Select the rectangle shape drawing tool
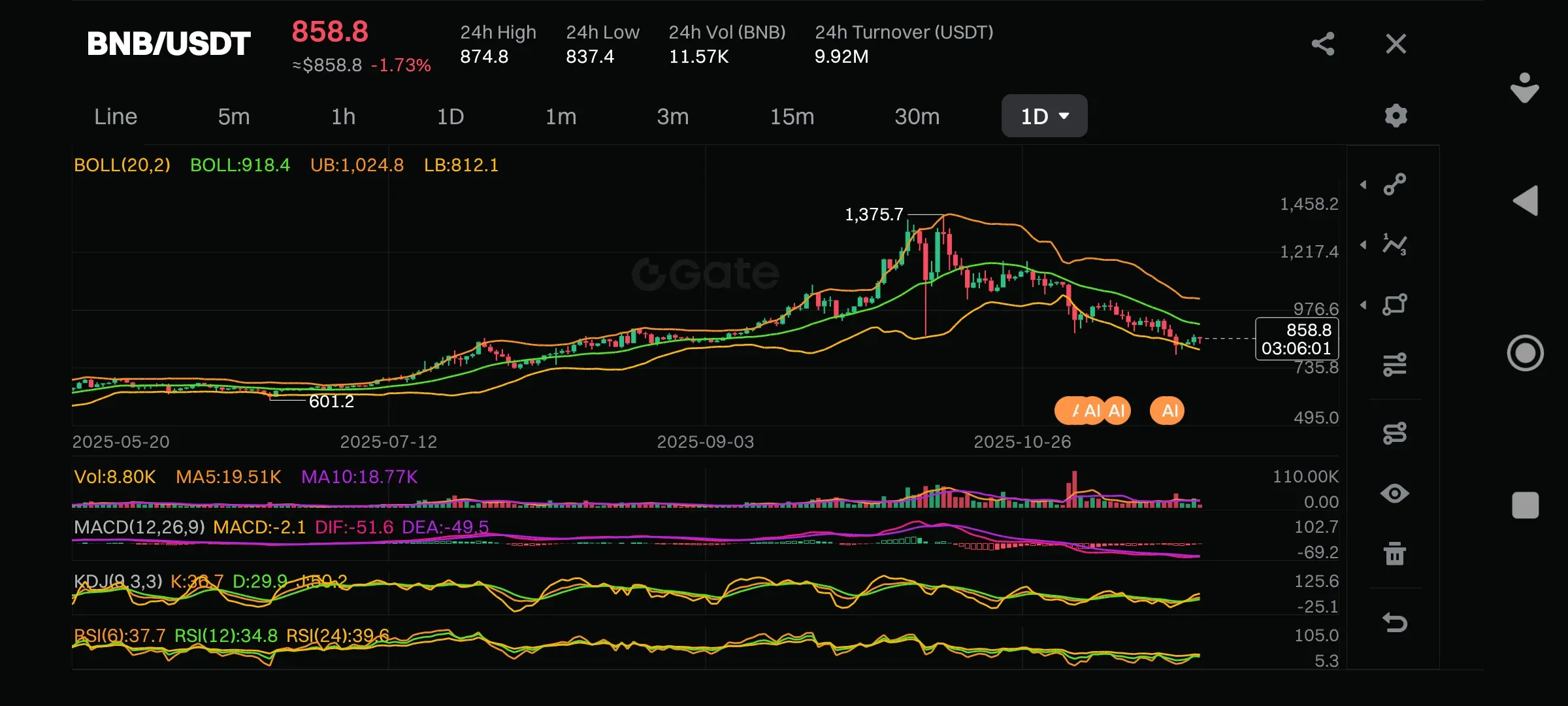This screenshot has height=706, width=1568. point(1395,305)
